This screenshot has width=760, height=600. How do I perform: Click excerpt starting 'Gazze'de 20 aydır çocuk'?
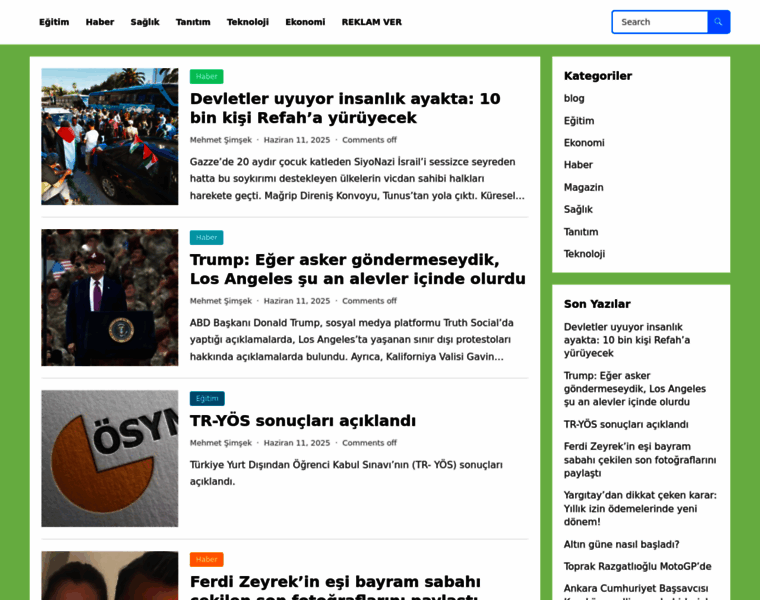click(357, 179)
